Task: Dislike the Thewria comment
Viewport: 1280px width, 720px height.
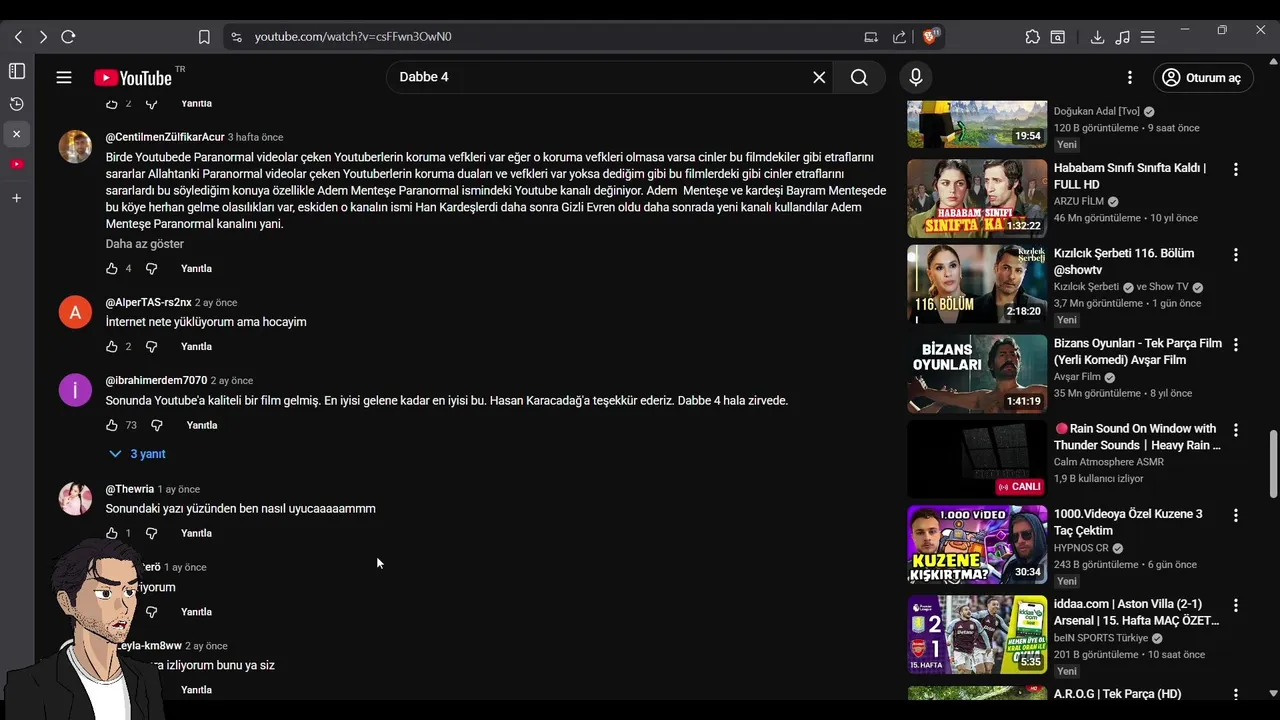Action: coord(152,533)
